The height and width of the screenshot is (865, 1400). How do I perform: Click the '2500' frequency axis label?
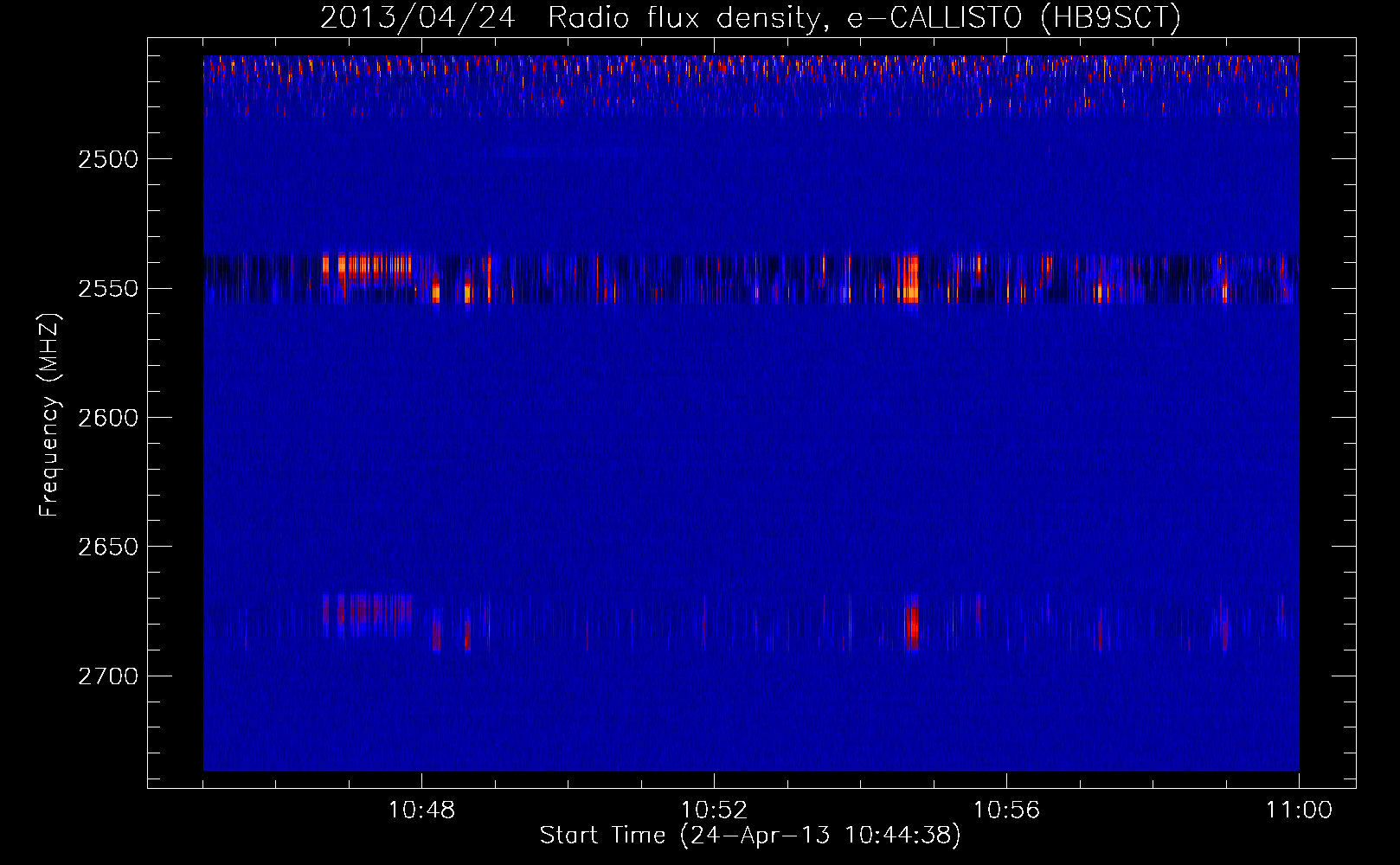tap(108, 159)
